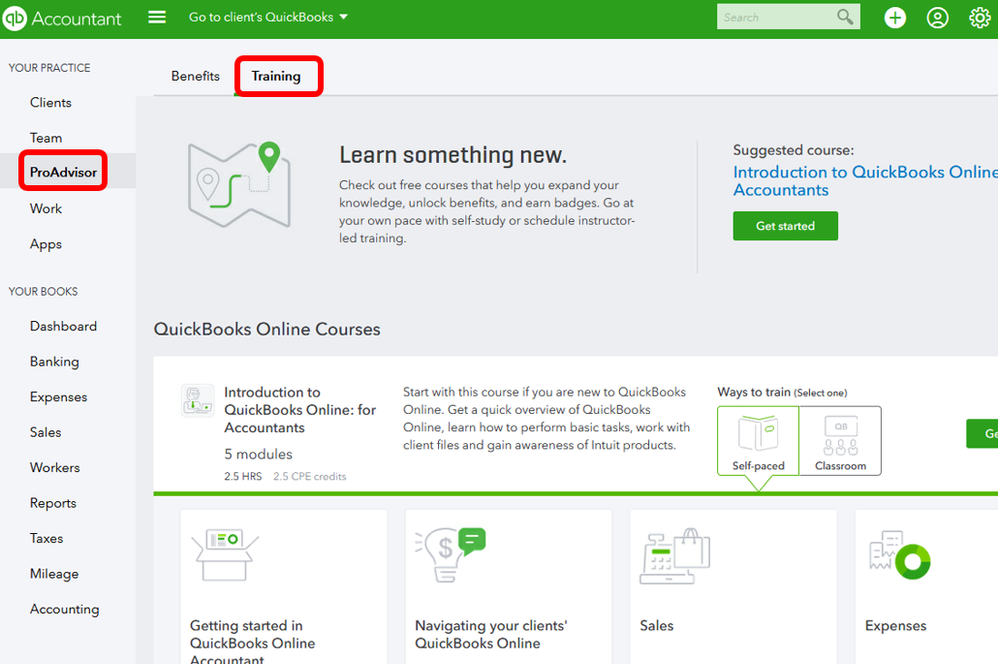This screenshot has width=998, height=664.
Task: Open Accounting in the sidebar
Action: point(64,609)
